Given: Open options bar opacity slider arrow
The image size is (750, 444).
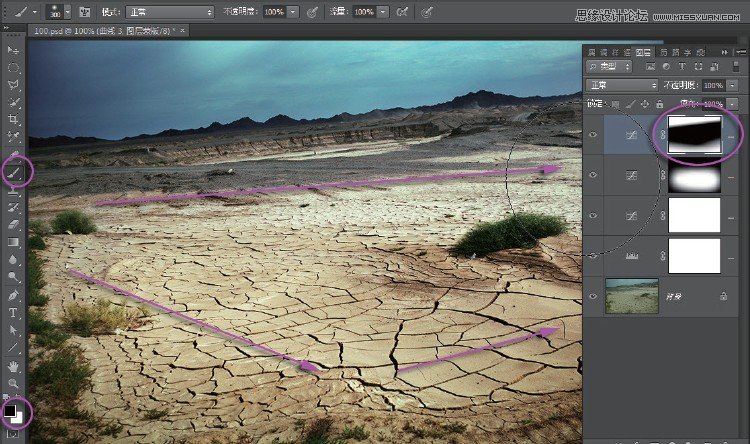Looking at the screenshot, I should (x=293, y=12).
